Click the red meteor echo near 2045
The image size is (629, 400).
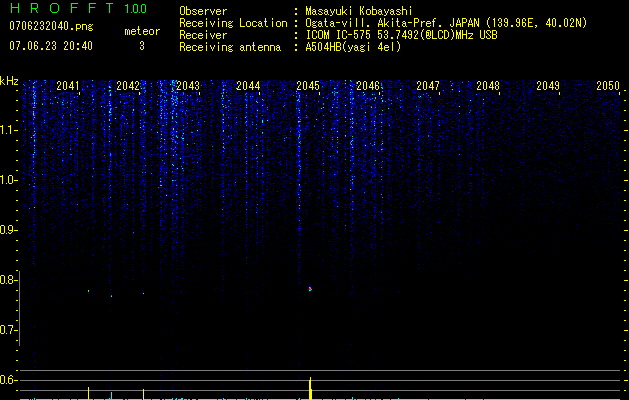tap(310, 289)
